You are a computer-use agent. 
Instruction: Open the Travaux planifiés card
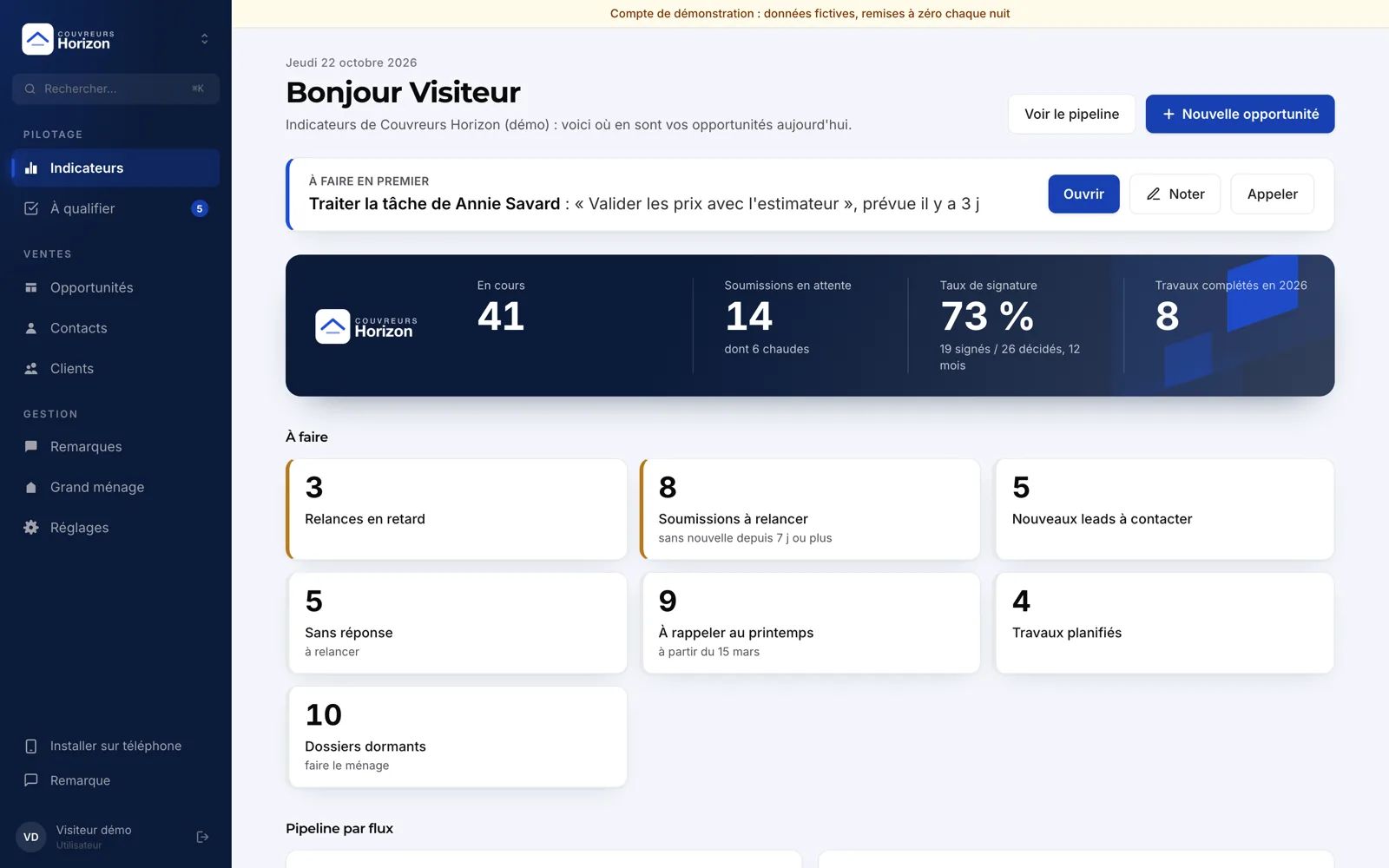click(1164, 623)
